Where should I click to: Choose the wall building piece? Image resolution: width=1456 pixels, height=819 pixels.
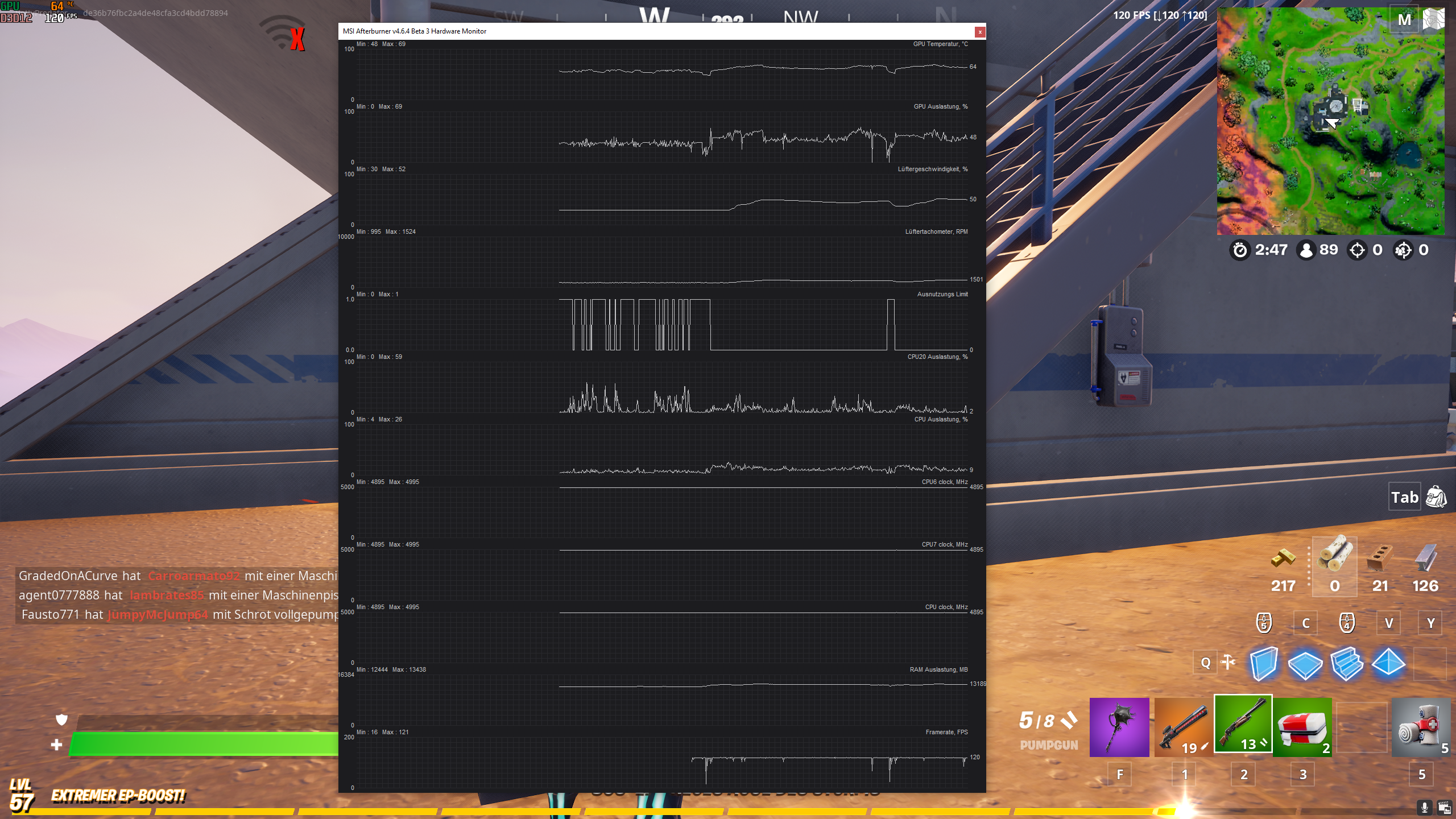click(x=1263, y=663)
